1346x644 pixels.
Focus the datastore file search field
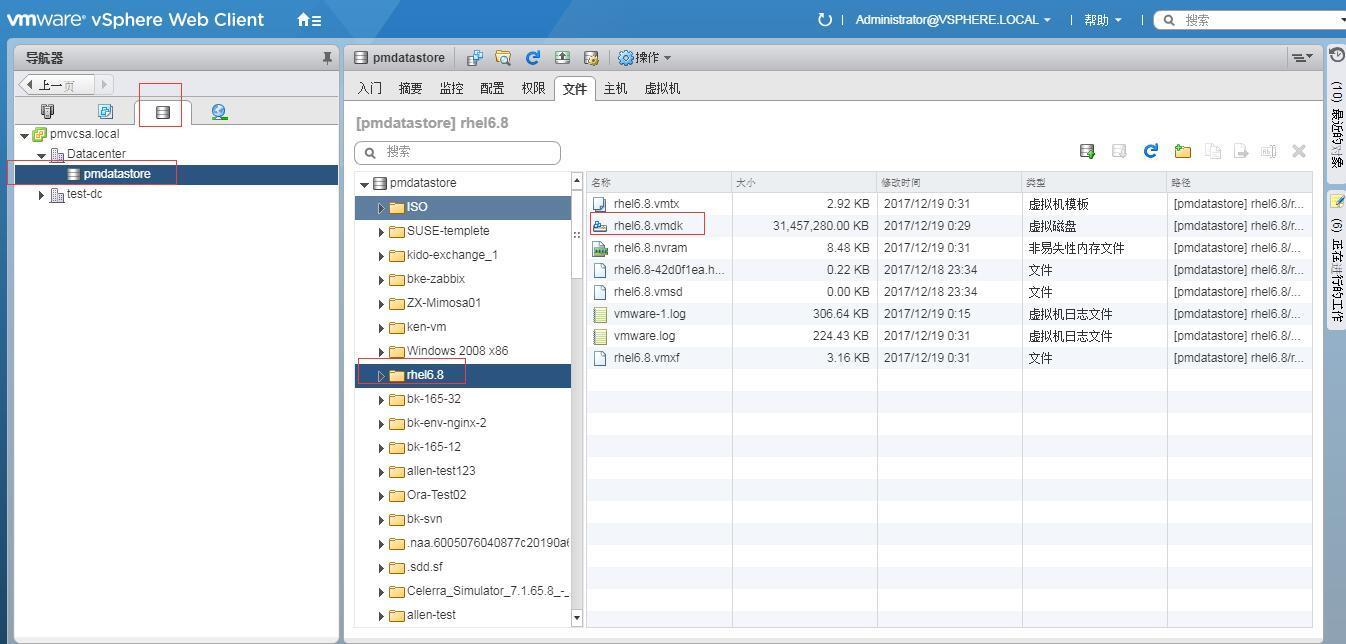pos(457,152)
